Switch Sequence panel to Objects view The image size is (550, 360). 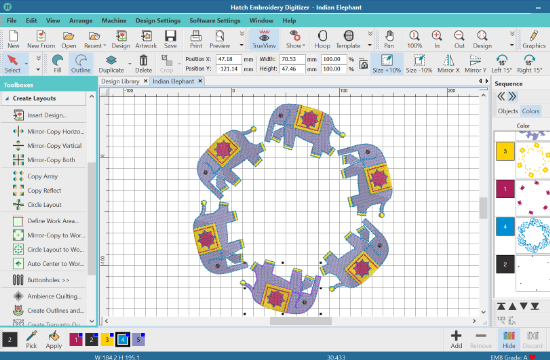pos(508,111)
